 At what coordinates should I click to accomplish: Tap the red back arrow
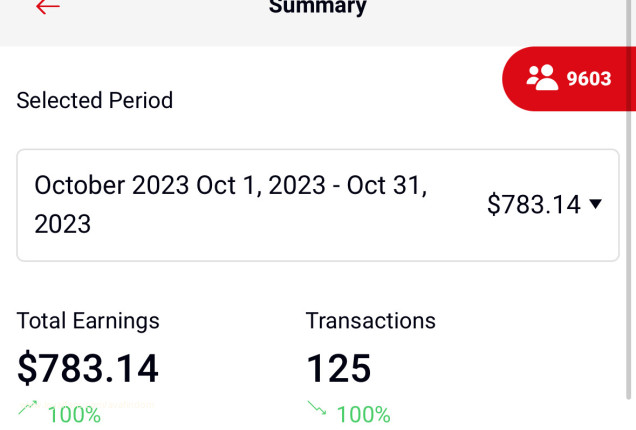(x=47, y=7)
